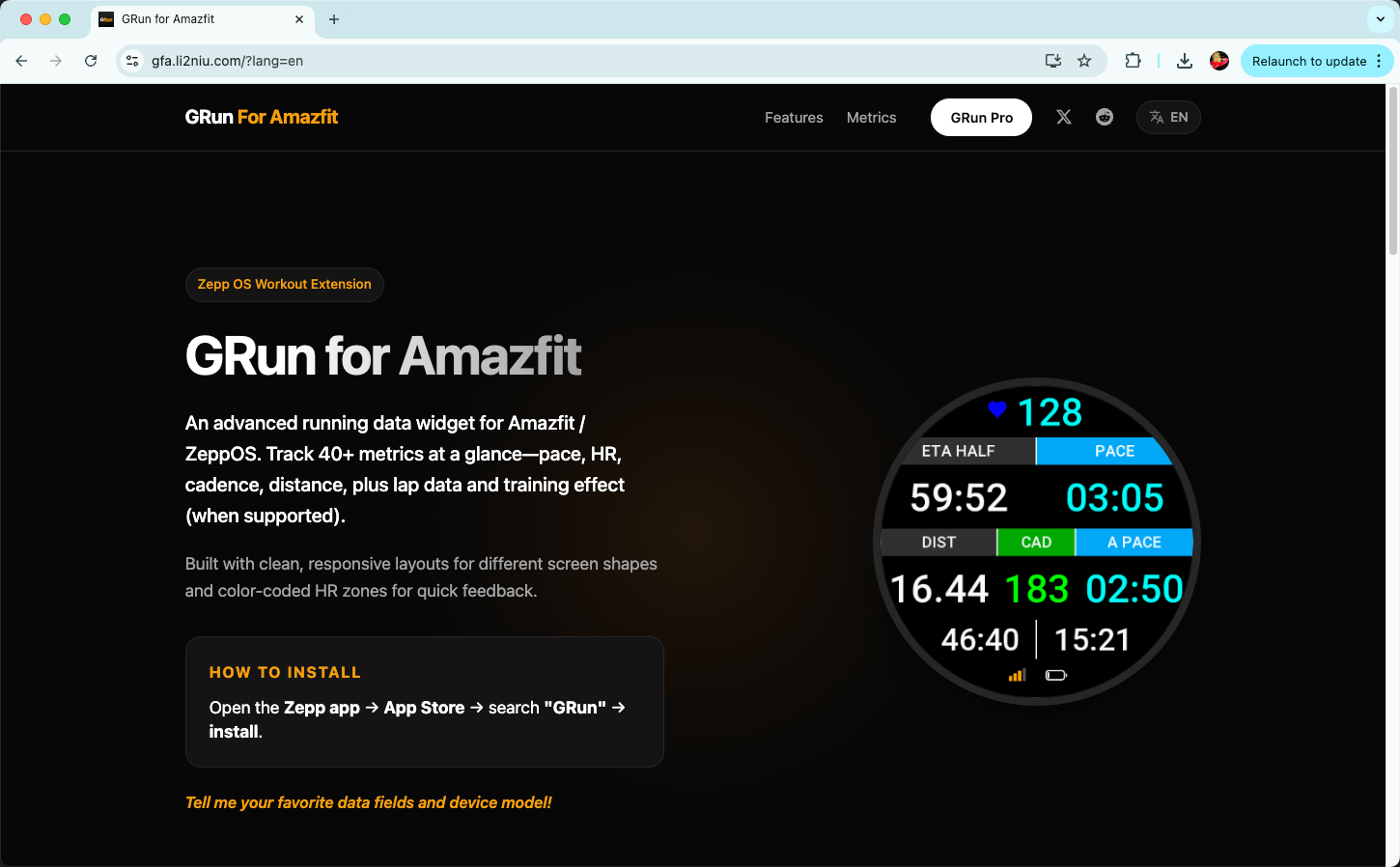Open the browser extensions menu
1400x867 pixels.
pos(1133,61)
